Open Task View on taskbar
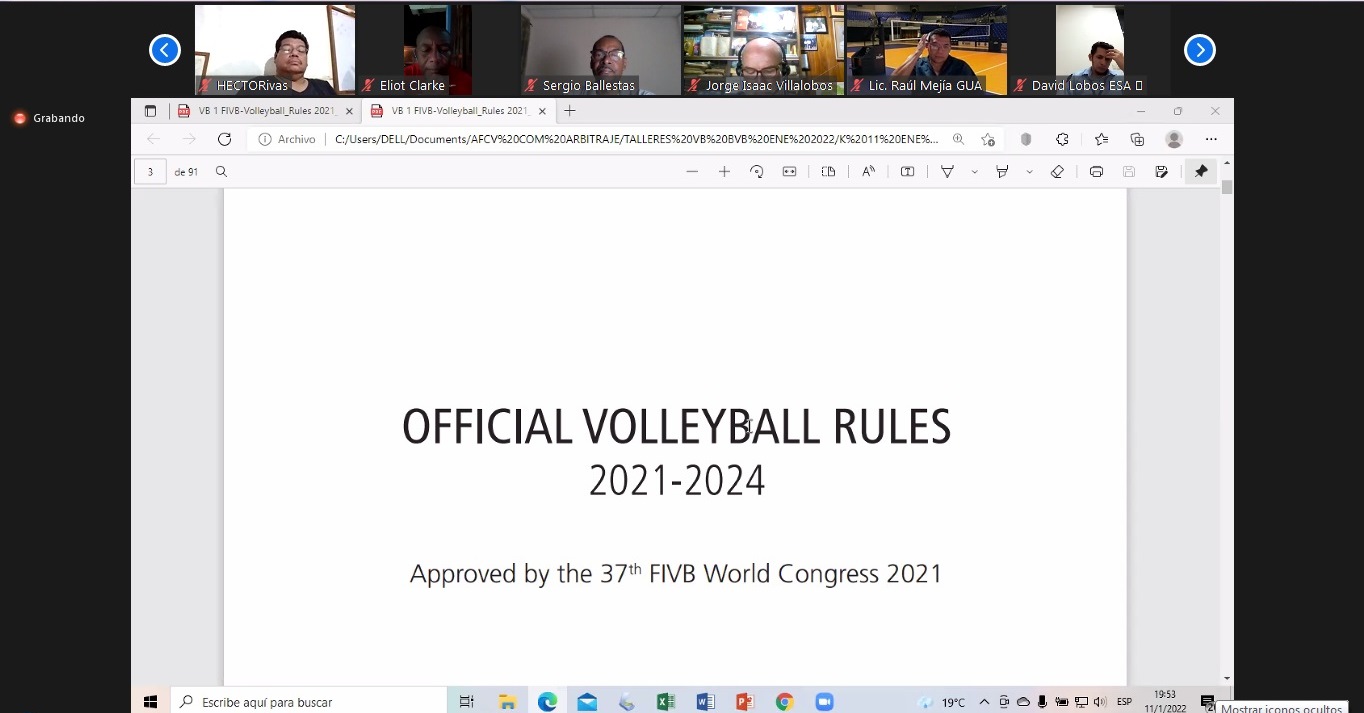Image resolution: width=1364 pixels, height=713 pixels. pyautogui.click(x=466, y=702)
